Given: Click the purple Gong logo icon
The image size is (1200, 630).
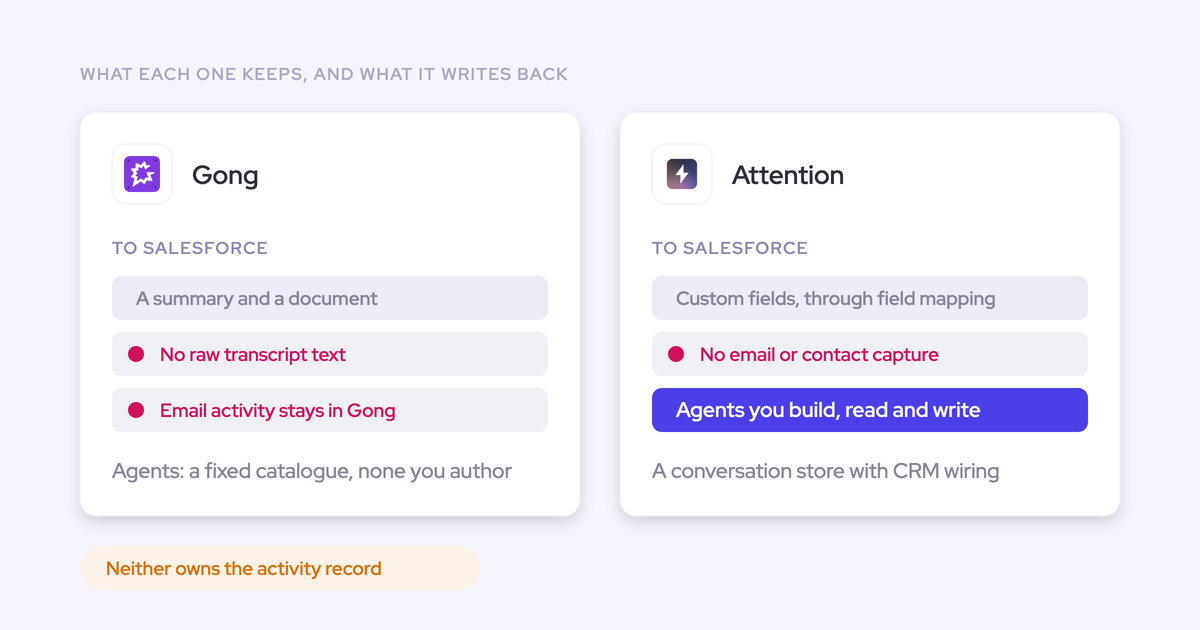Looking at the screenshot, I should tap(142, 174).
